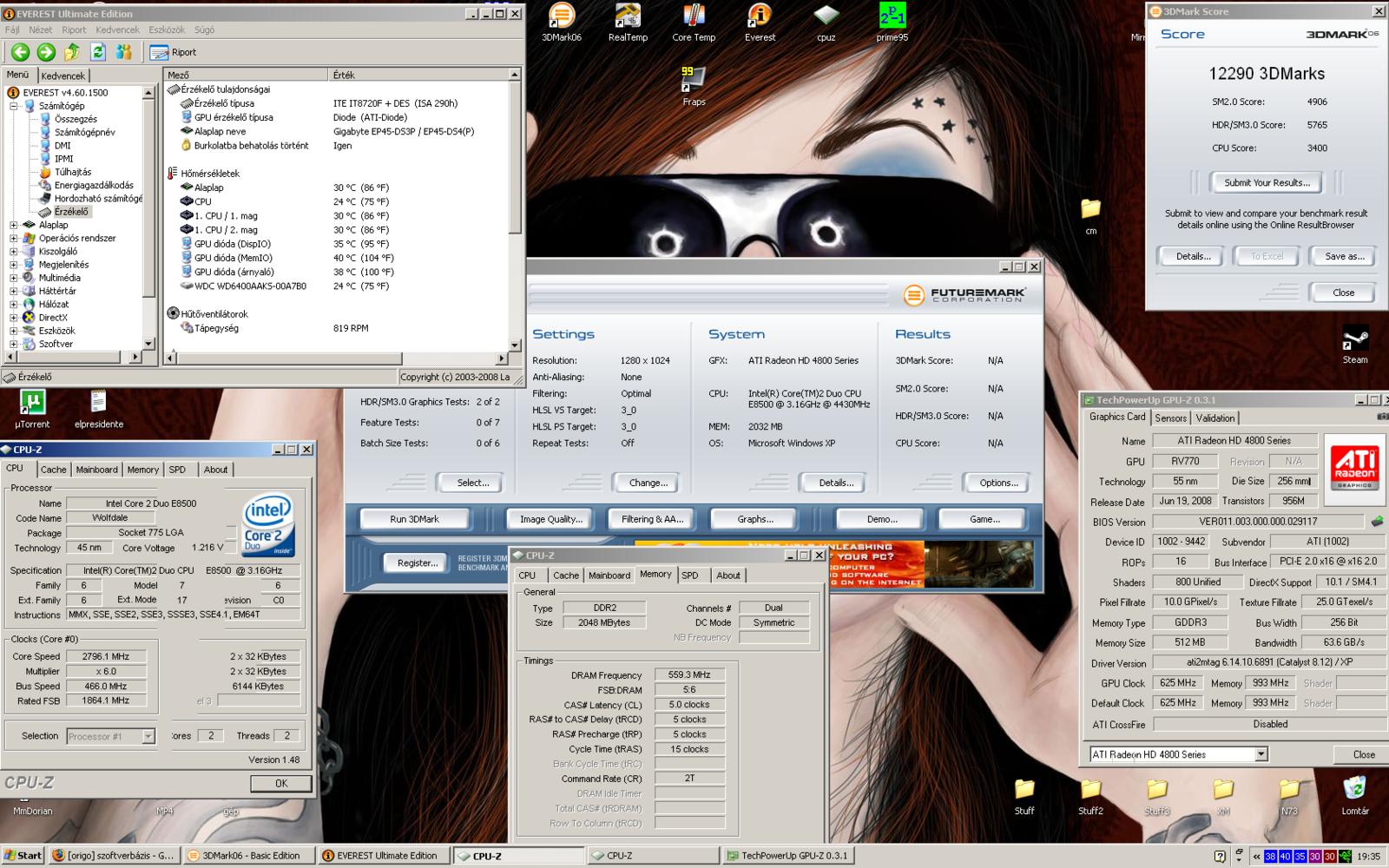This screenshot has width=1389, height=868.
Task: Open µTorrent desktop icon
Action: [32, 409]
